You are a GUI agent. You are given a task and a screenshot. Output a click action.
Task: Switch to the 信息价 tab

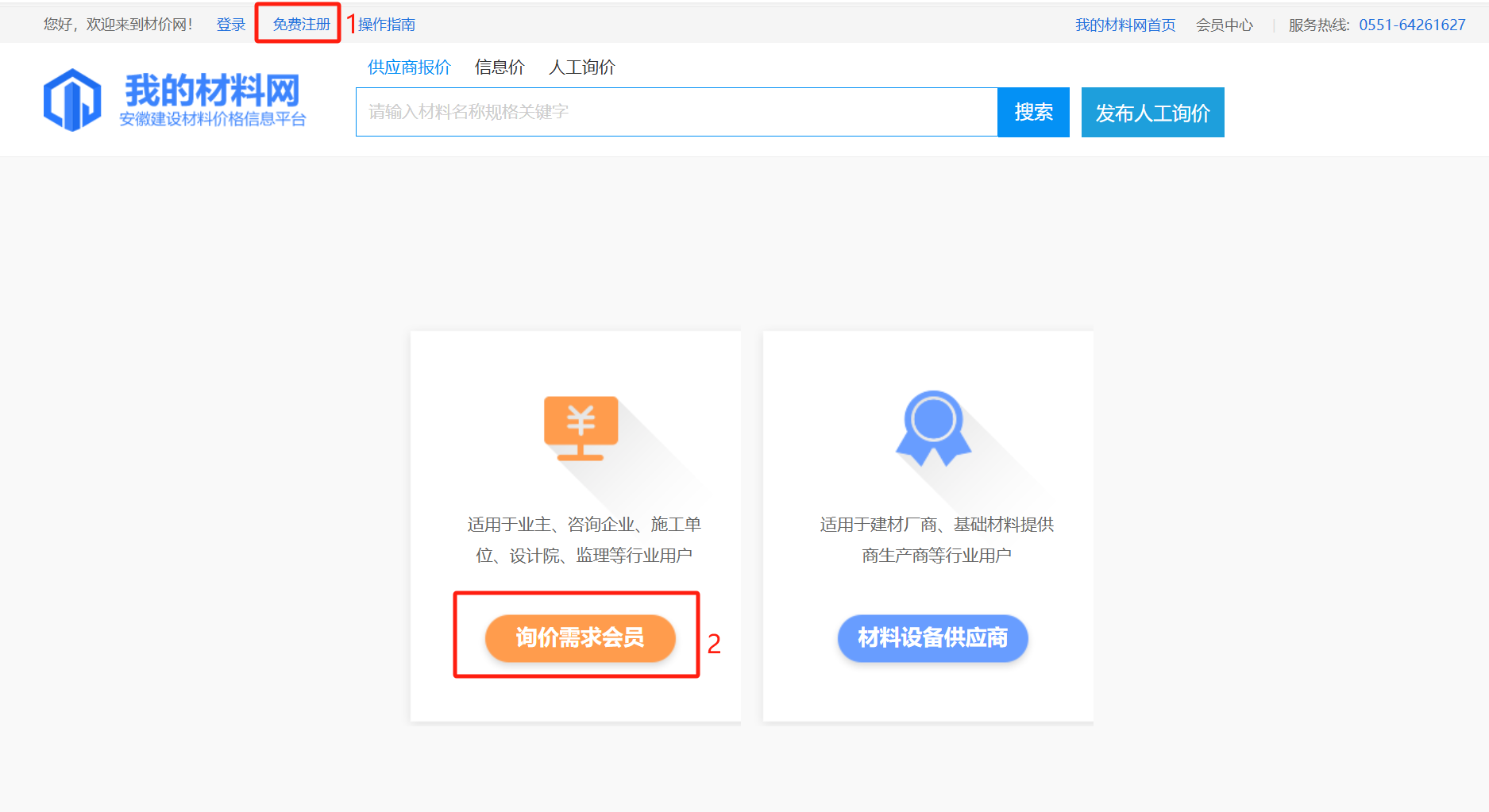[500, 67]
